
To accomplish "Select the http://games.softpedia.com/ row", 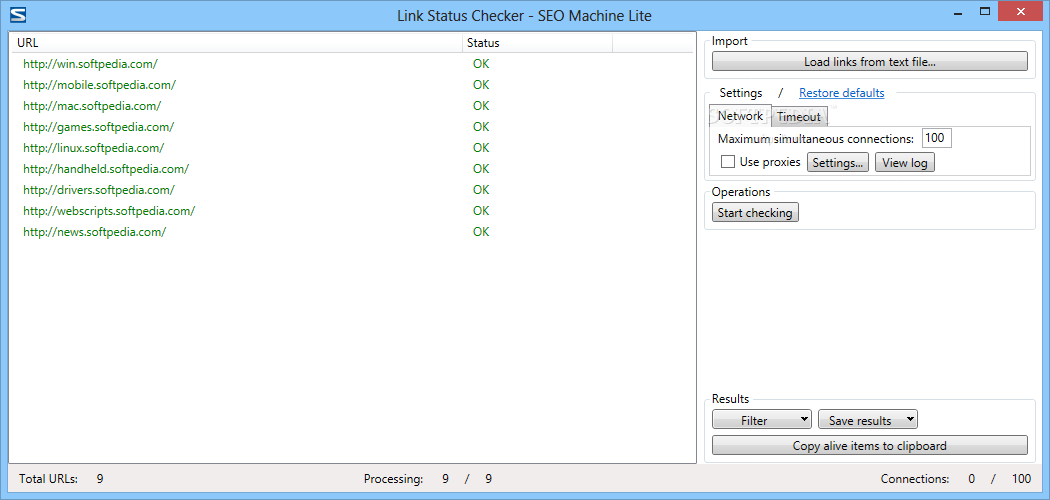I will pyautogui.click(x=352, y=127).
